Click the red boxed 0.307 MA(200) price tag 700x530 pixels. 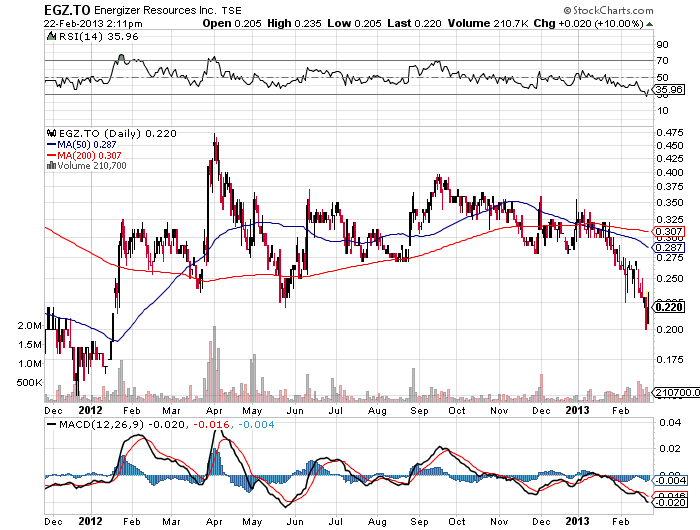[669, 231]
